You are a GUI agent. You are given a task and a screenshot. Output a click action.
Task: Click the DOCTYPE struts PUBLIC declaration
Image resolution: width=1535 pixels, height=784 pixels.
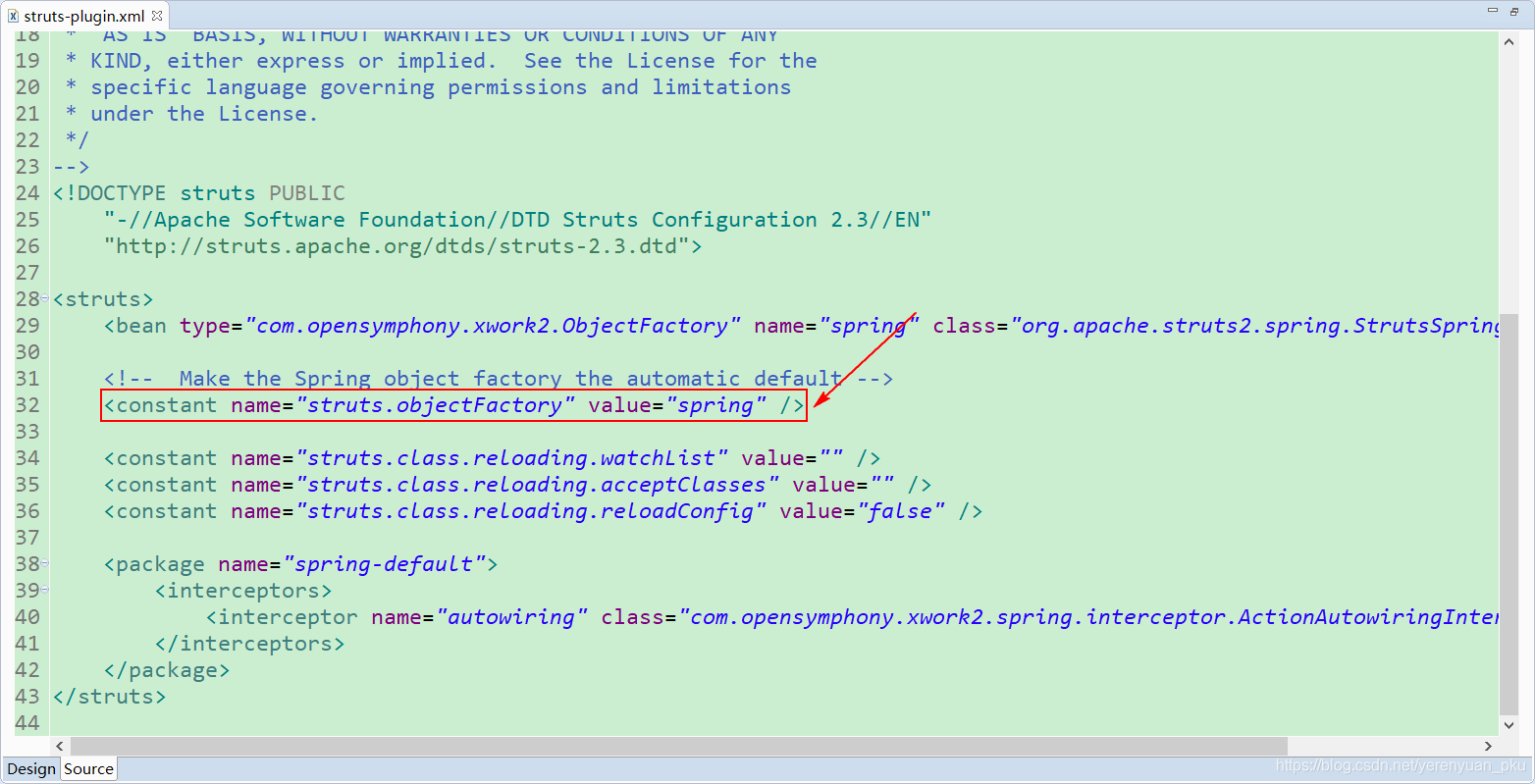point(199,193)
